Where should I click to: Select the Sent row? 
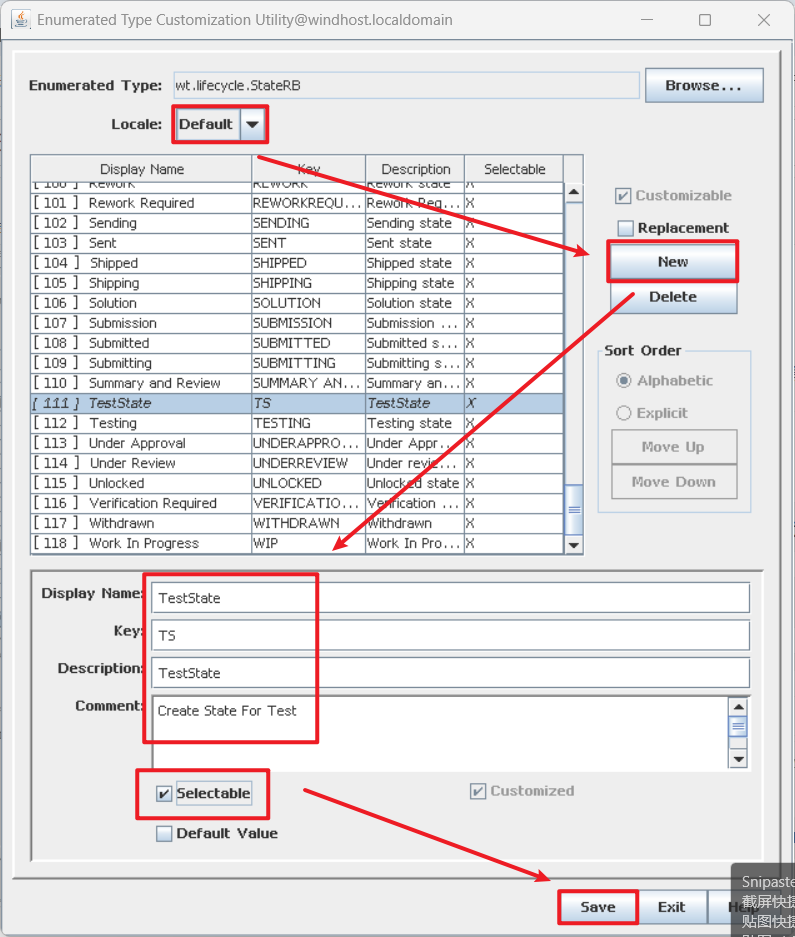[297, 243]
